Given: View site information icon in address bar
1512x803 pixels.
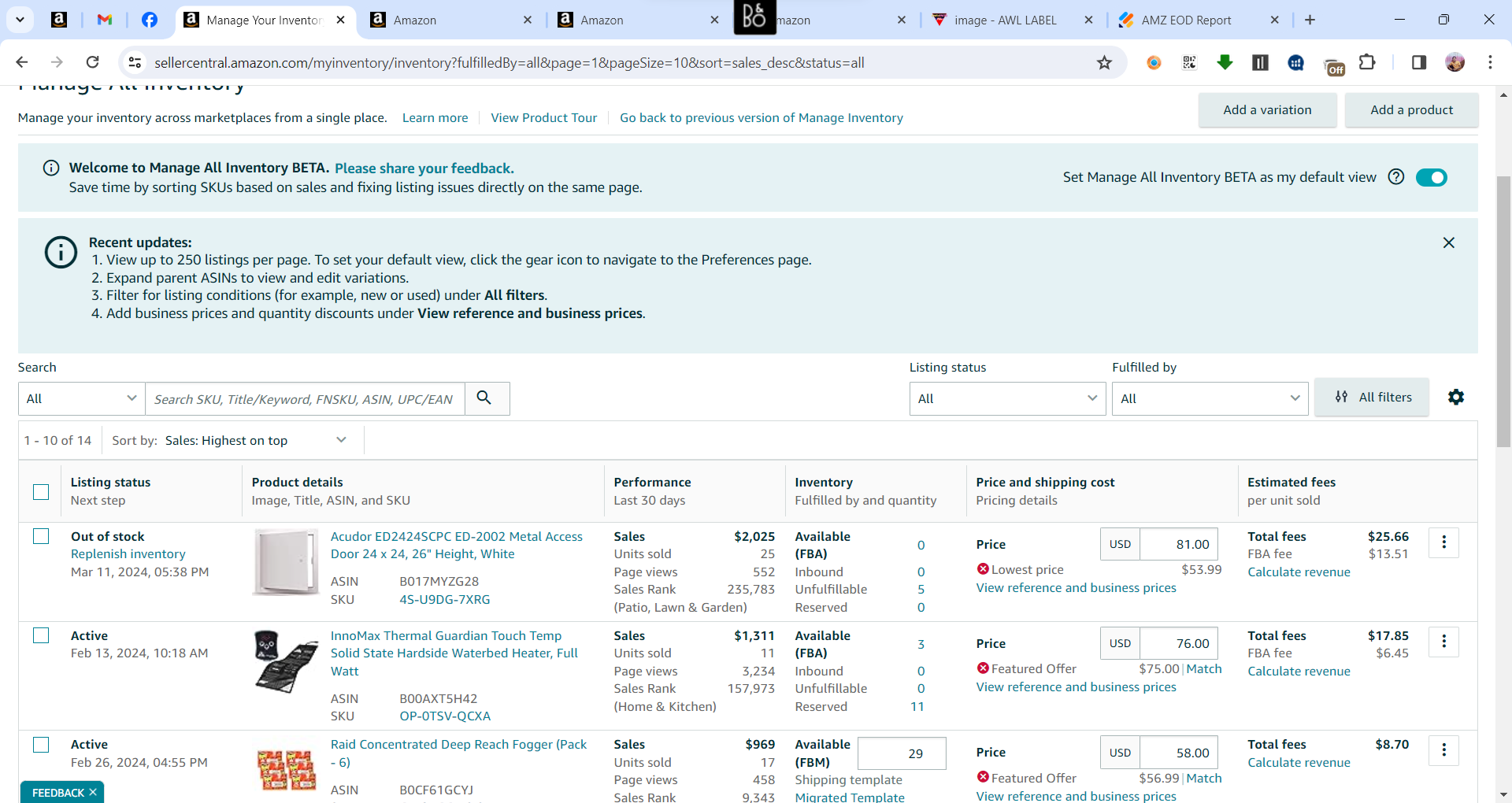Looking at the screenshot, I should [135, 62].
